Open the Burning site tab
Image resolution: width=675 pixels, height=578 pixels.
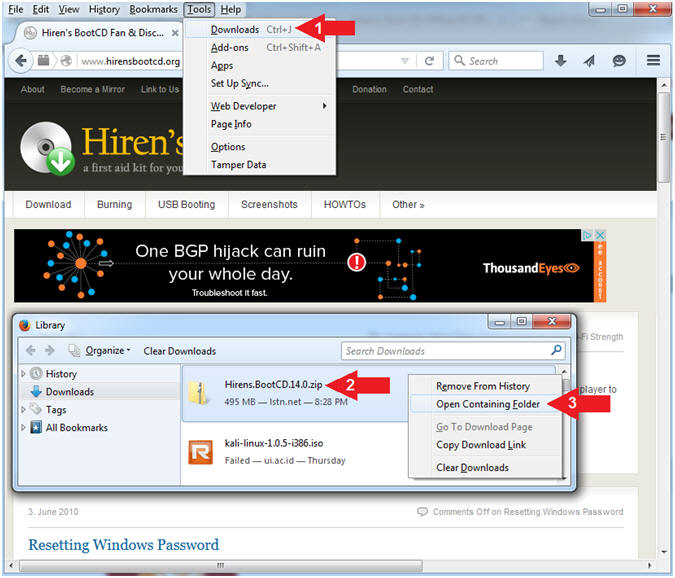(115, 204)
